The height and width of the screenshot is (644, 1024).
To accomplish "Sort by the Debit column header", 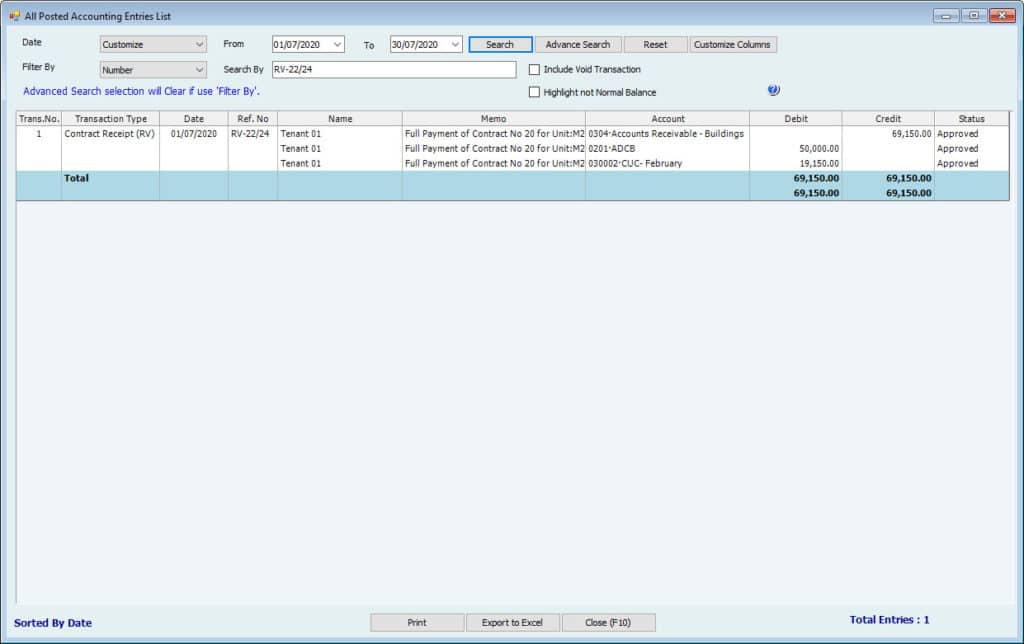I will [795, 119].
